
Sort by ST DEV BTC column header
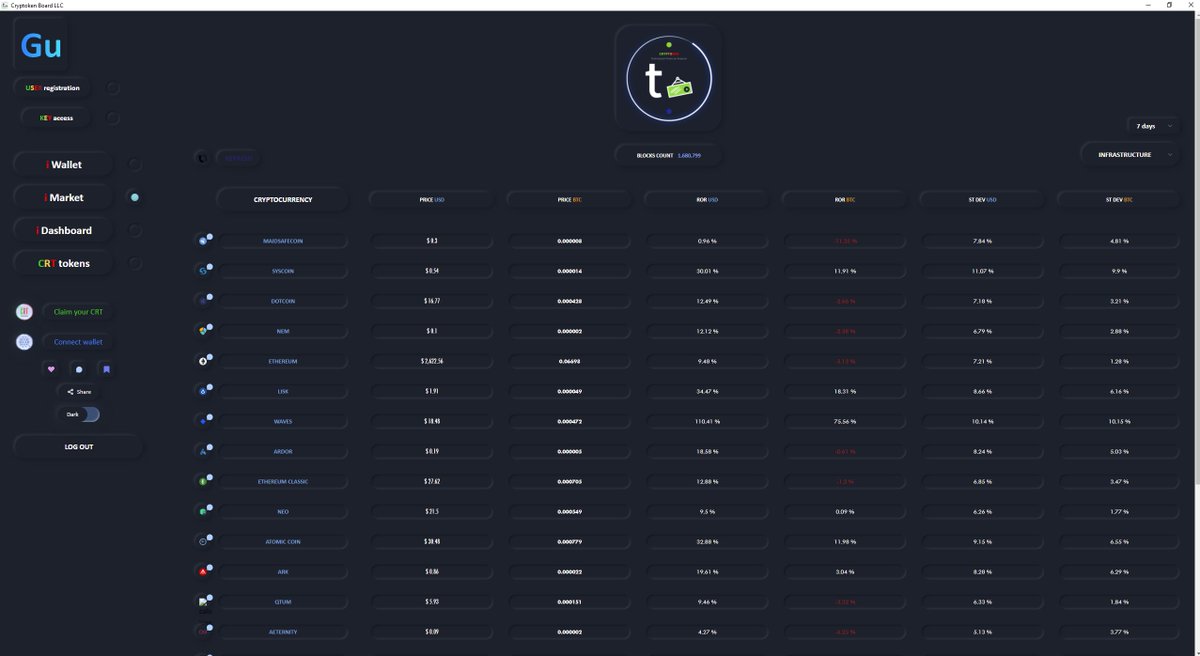point(1120,200)
